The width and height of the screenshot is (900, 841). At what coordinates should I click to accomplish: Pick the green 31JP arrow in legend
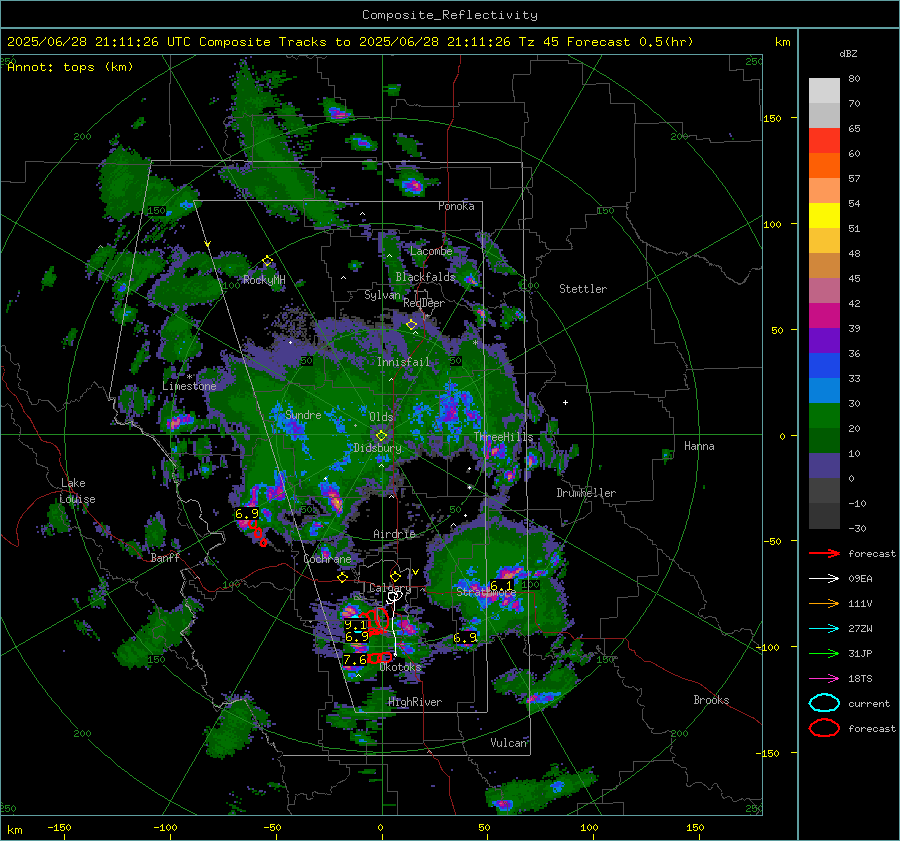coord(824,653)
